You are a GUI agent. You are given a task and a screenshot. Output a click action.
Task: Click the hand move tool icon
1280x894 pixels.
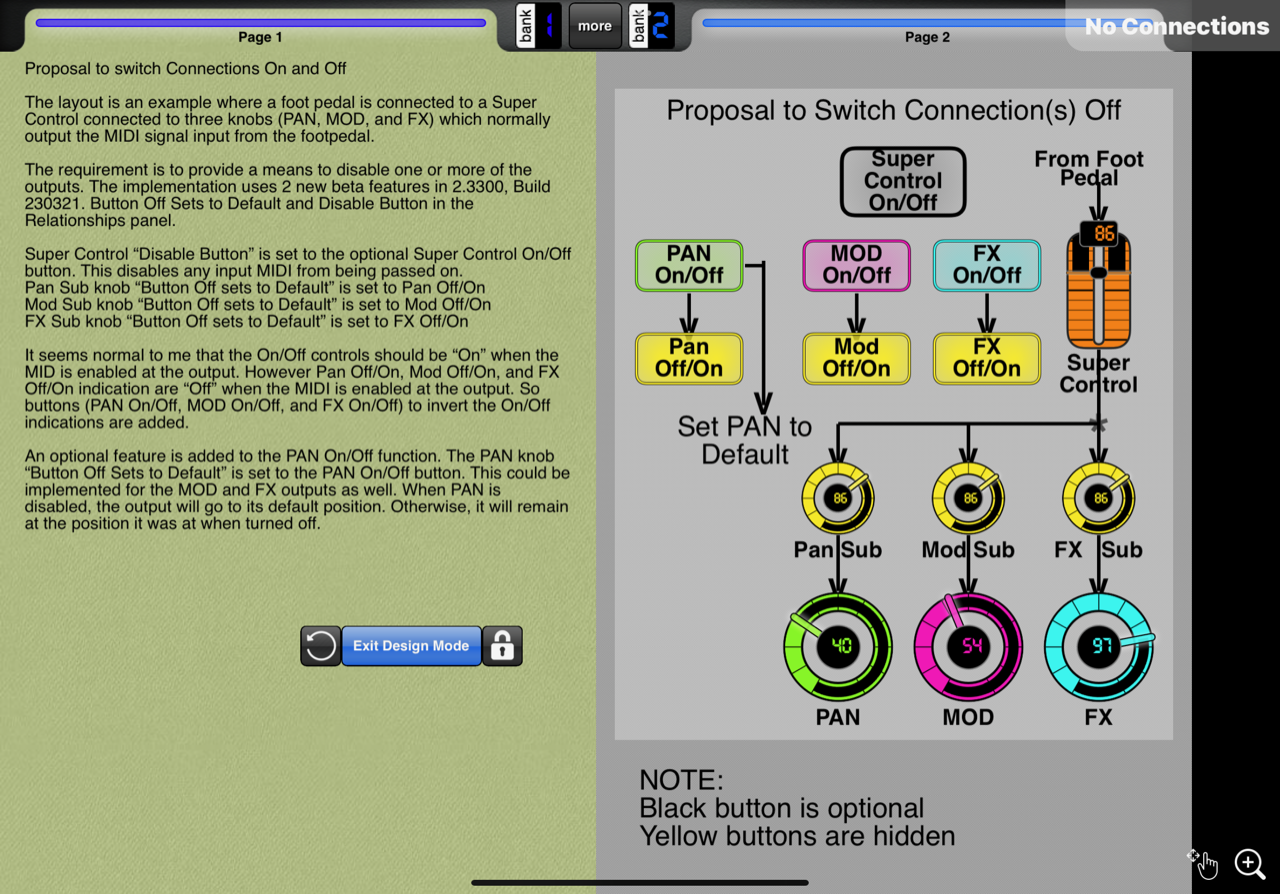coord(1203,863)
